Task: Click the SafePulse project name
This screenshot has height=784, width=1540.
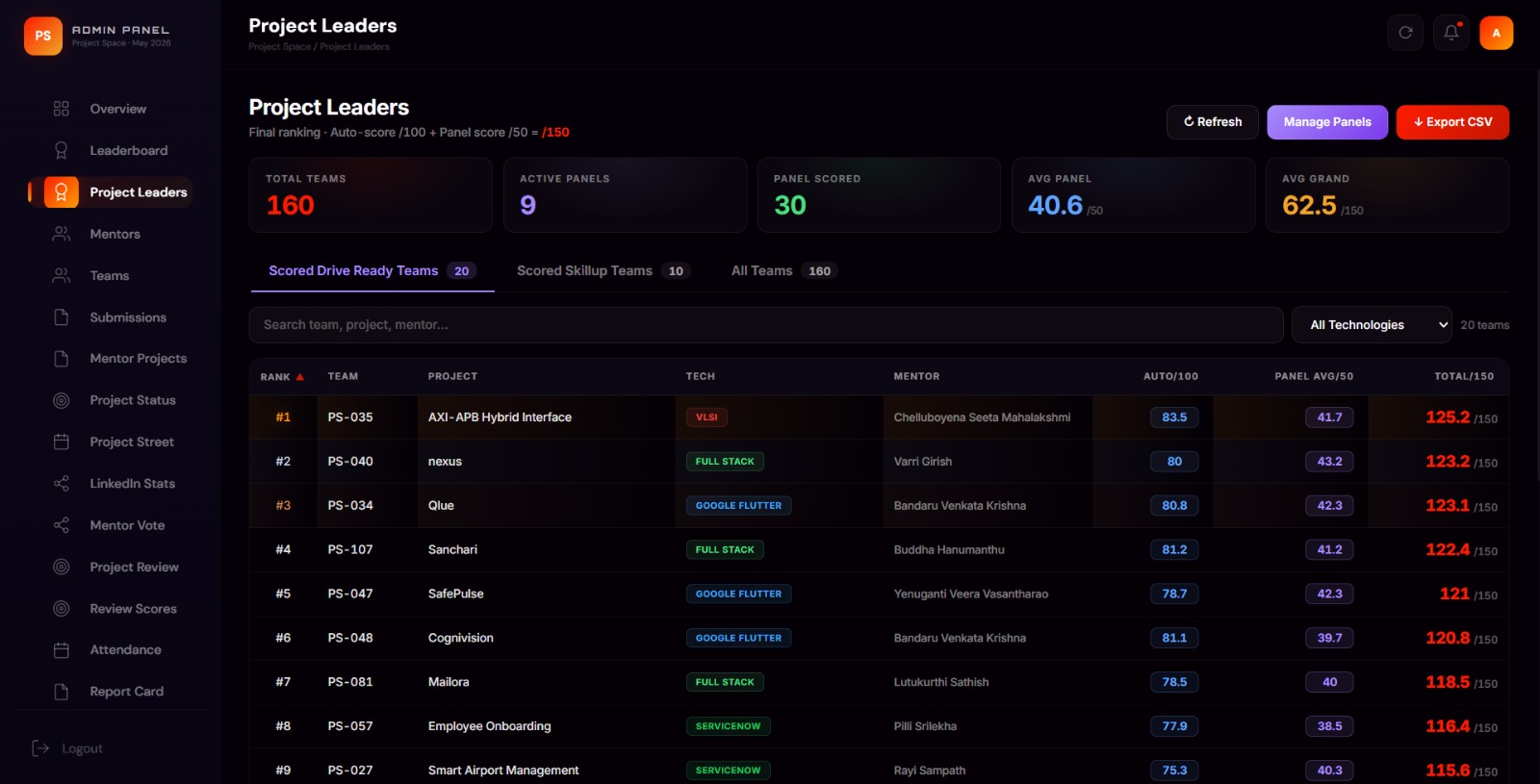Action: [456, 594]
